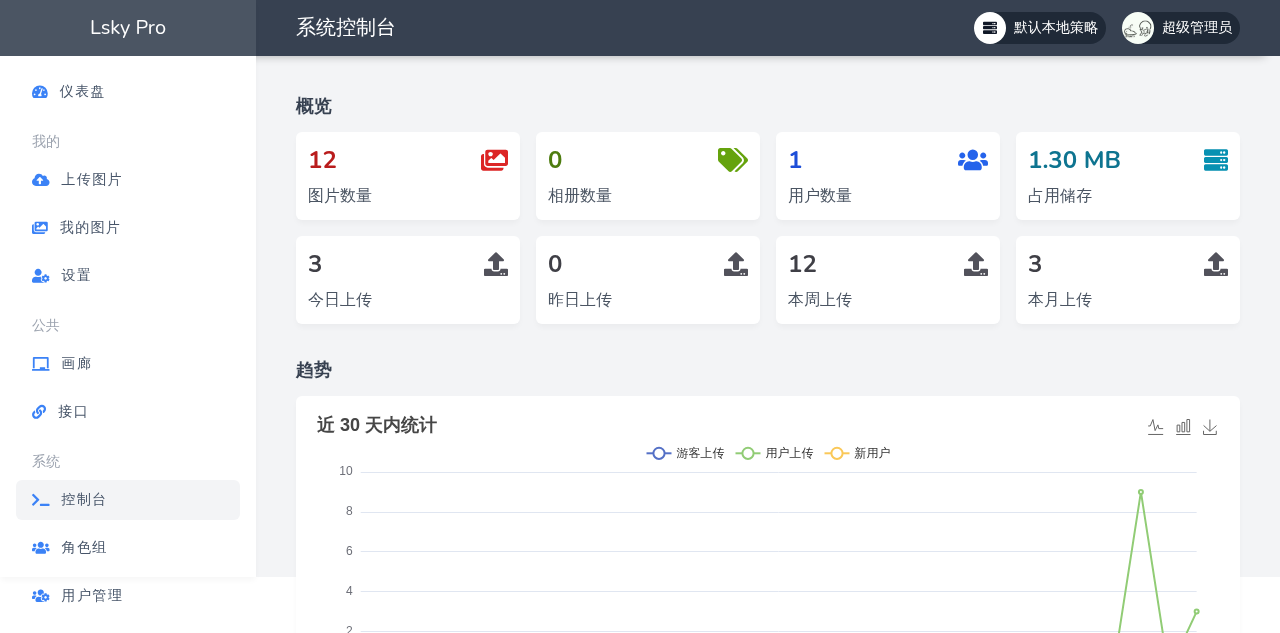The height and width of the screenshot is (633, 1280).
Task: Select 控制台 in the sidebar
Action: pyautogui.click(x=128, y=500)
